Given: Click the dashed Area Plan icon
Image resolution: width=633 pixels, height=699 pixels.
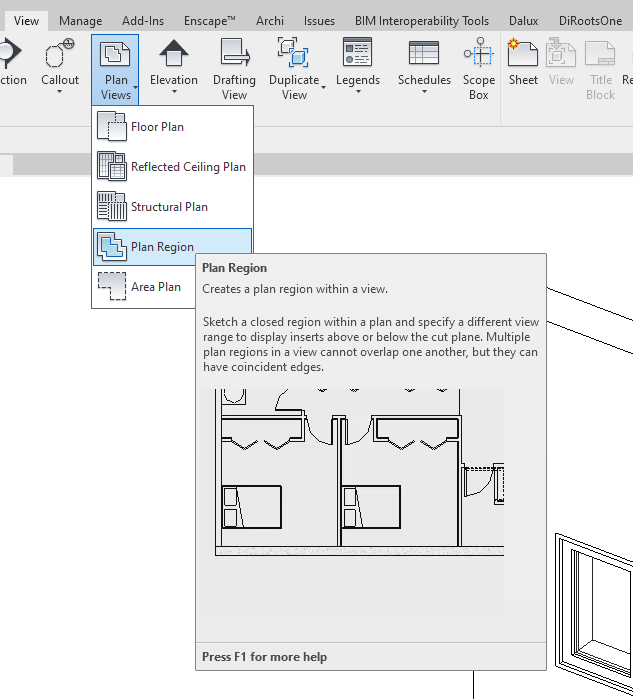Looking at the screenshot, I should [x=111, y=286].
